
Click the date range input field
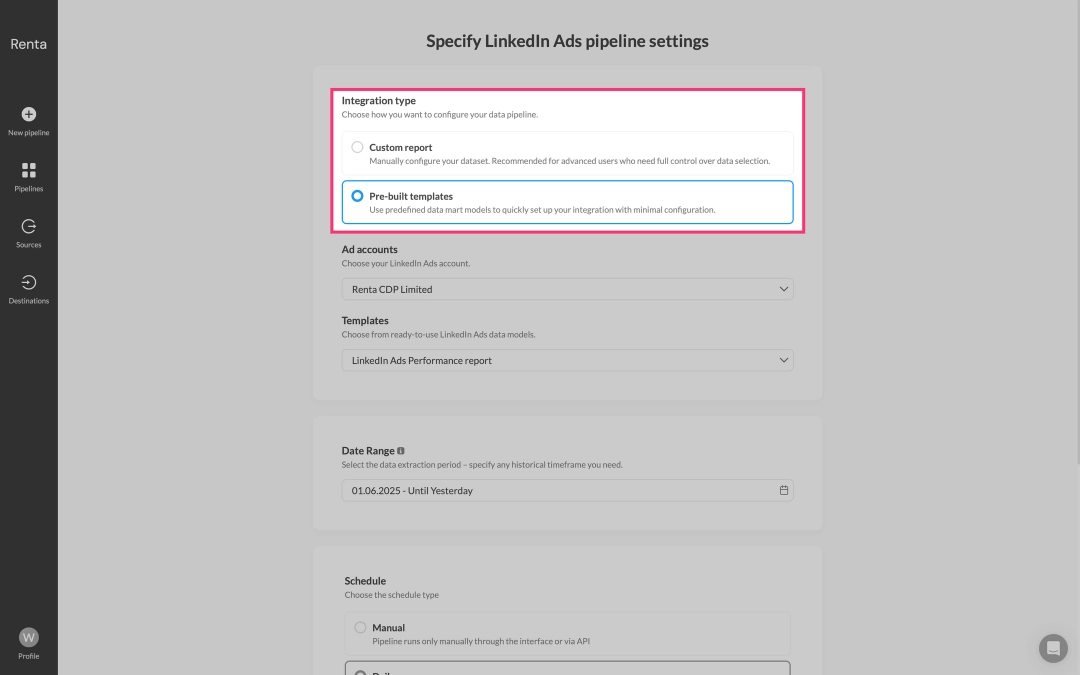[x=560, y=491]
